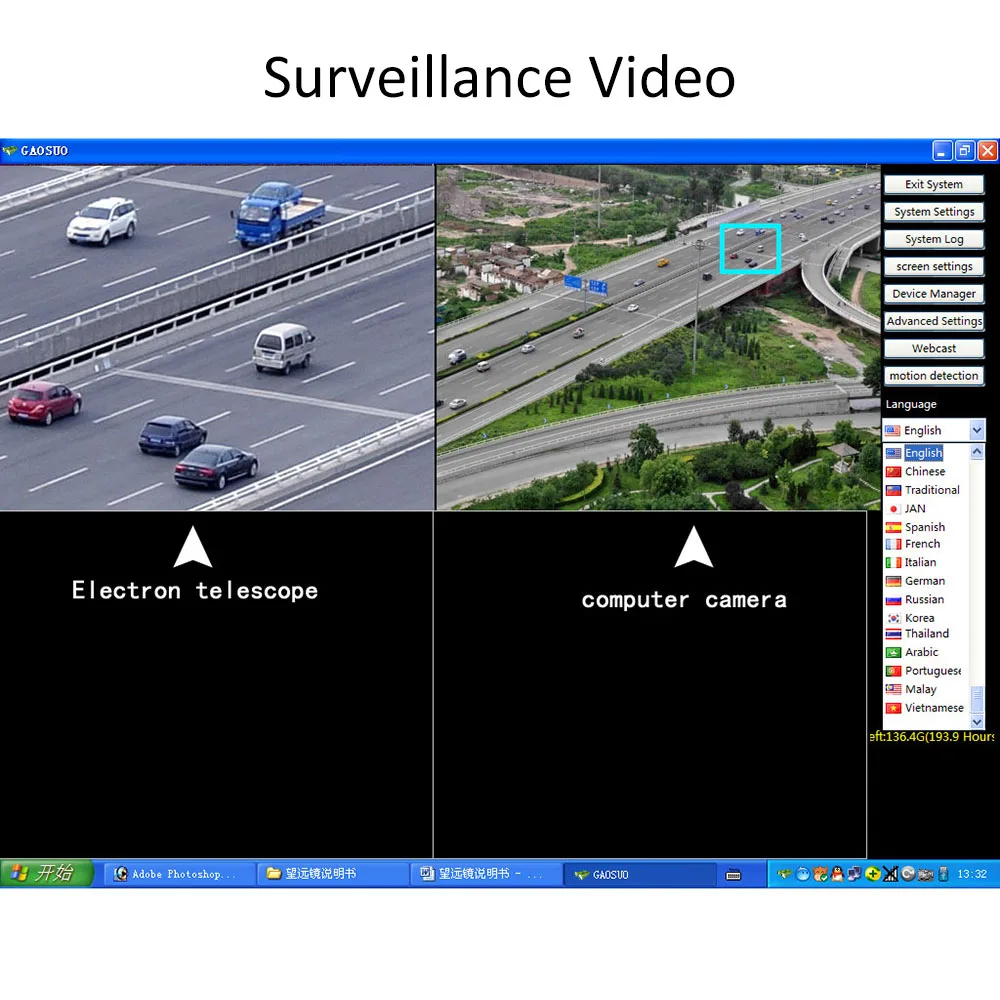Select Malay in the language list
The width and height of the screenshot is (1000, 1000).
[925, 689]
